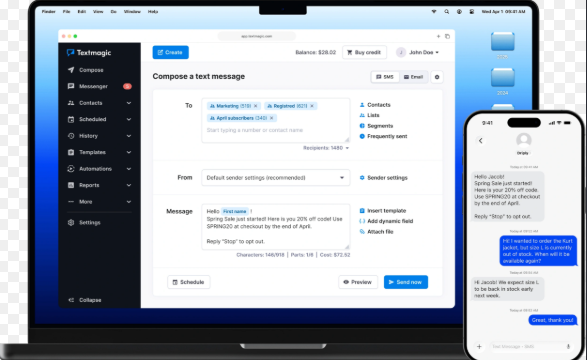Expand the Recipients: 1480 dropdown
587x360 pixels.
(x=326, y=148)
